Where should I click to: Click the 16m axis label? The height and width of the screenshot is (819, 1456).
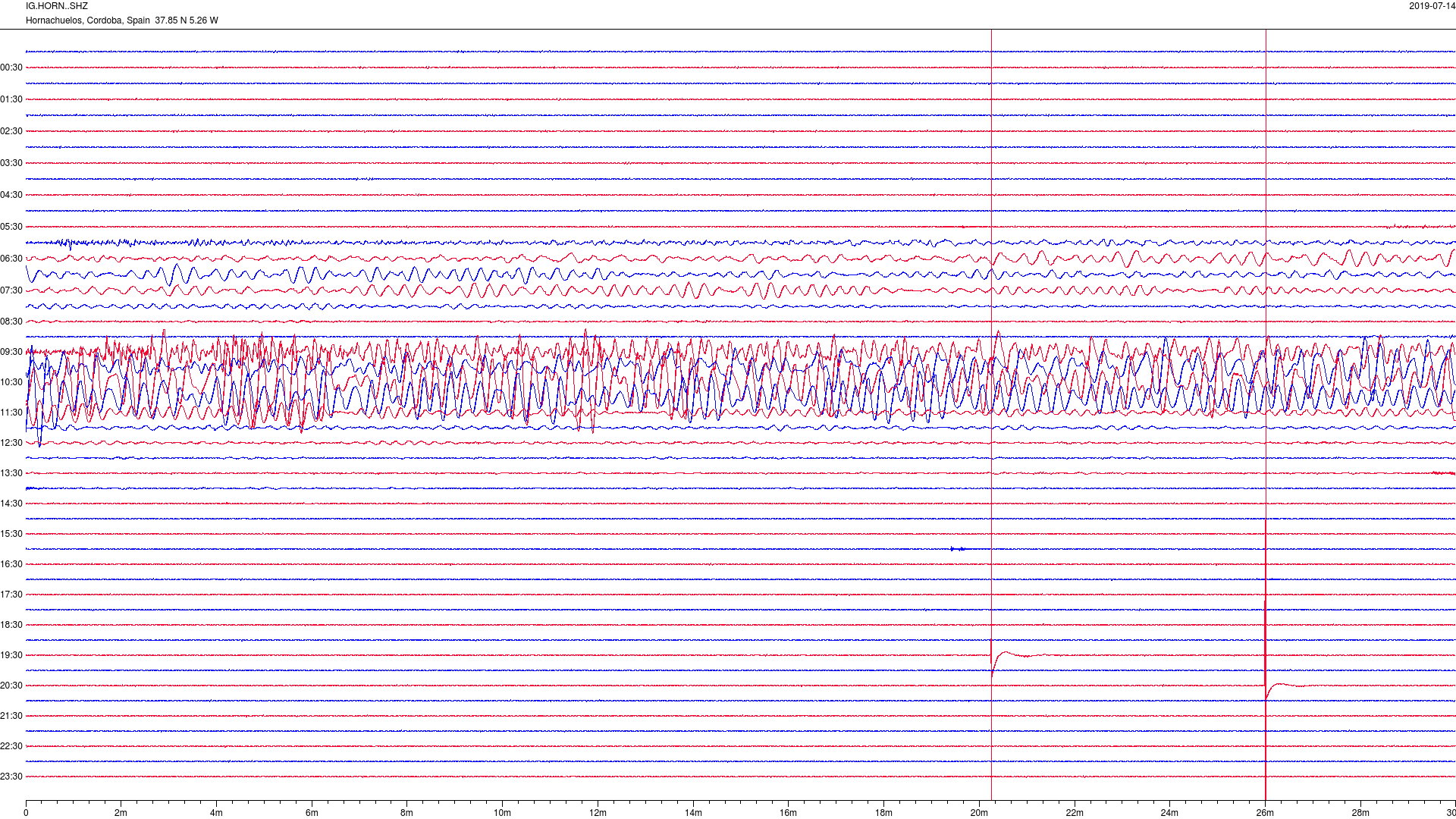point(789,813)
